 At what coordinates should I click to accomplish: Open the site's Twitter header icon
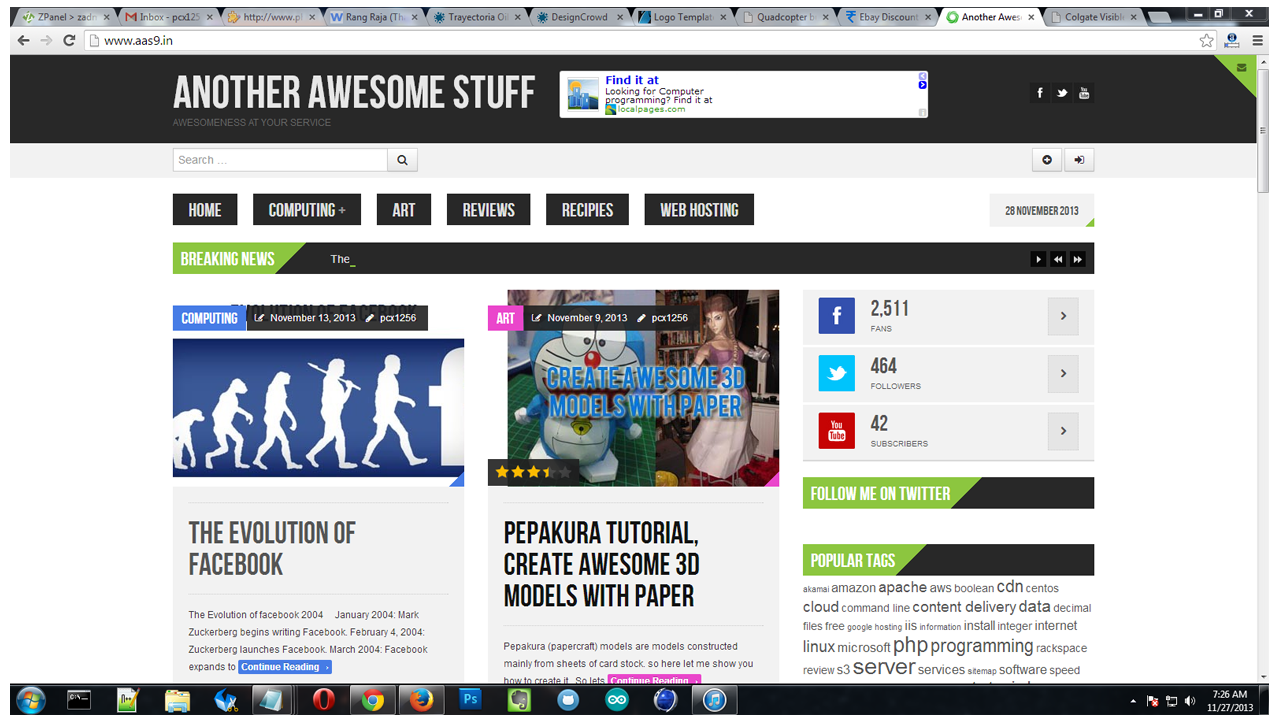pos(1062,93)
